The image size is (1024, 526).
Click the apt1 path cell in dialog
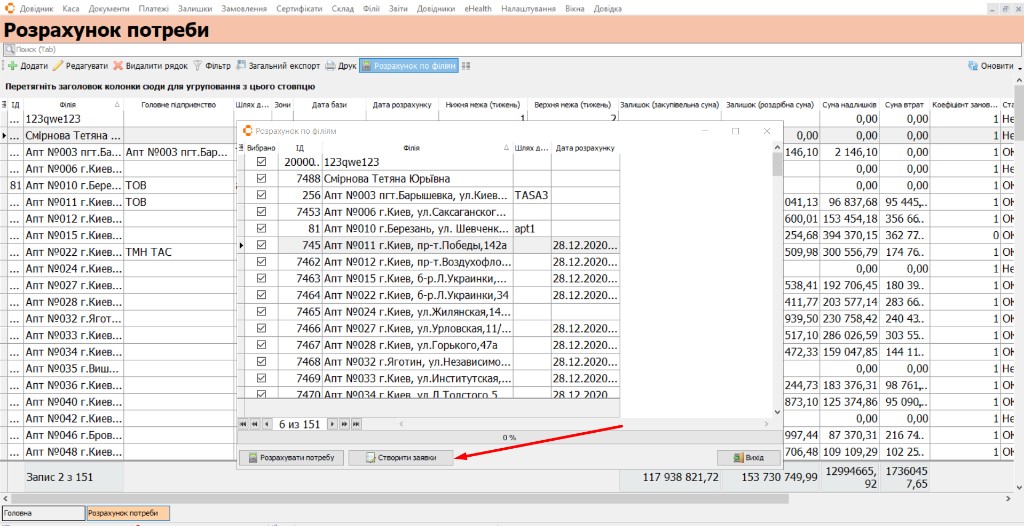(532, 228)
